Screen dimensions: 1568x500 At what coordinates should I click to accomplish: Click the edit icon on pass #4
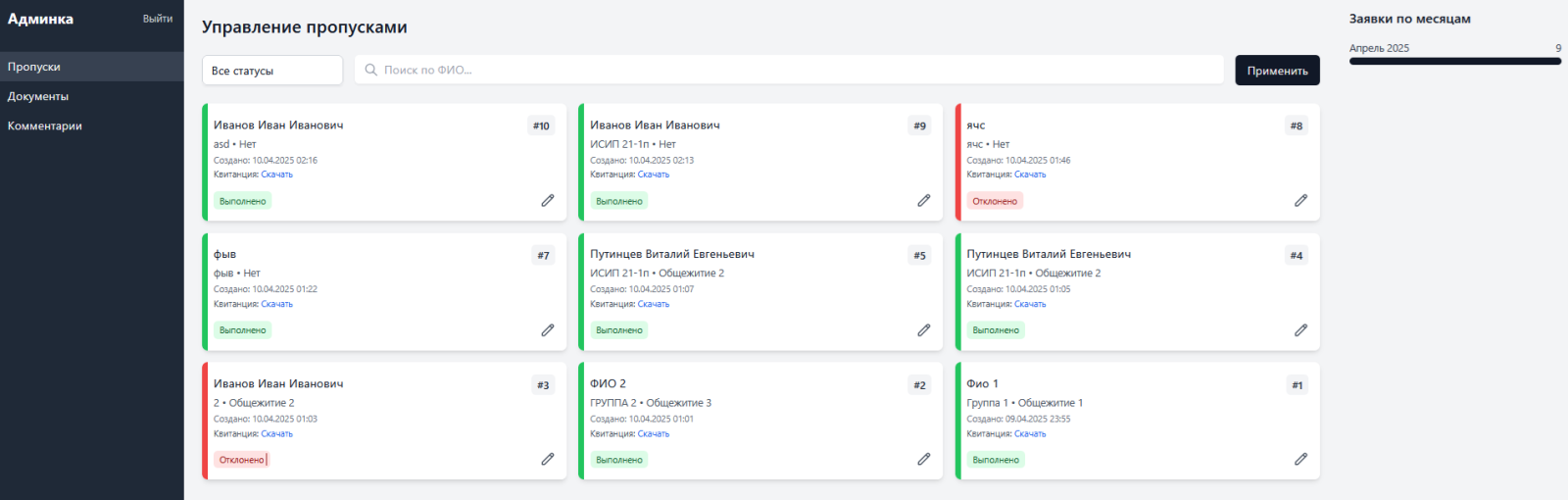tap(1300, 330)
